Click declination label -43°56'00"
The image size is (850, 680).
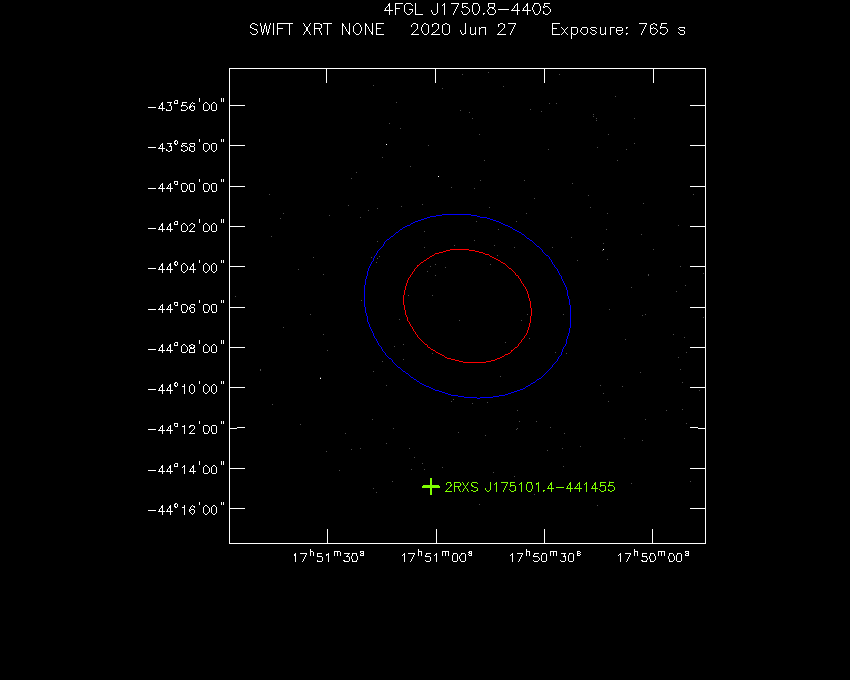pyautogui.click(x=186, y=106)
